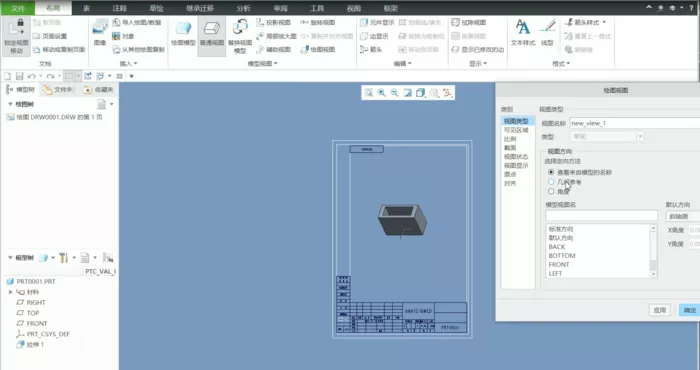Expand the 模型视图 group dropdown
Screen dimensions: 700x370
(x=262, y=64)
